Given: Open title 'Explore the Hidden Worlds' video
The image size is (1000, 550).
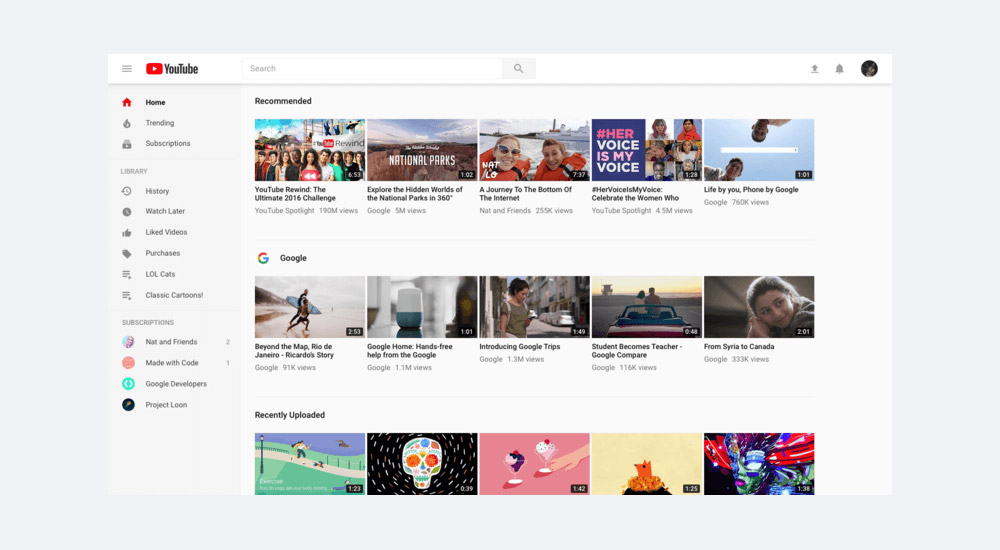Looking at the screenshot, I should 415,194.
